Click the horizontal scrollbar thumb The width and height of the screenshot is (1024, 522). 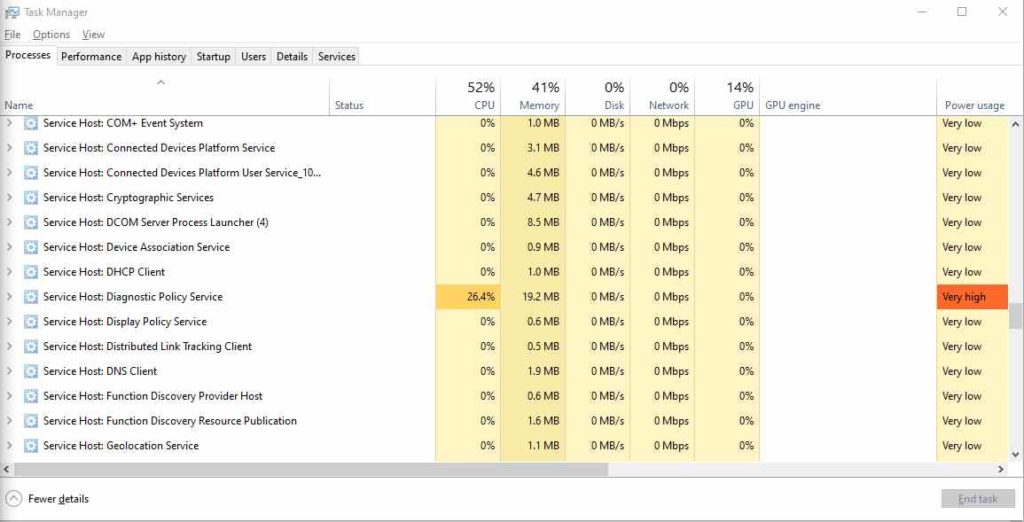[311, 469]
